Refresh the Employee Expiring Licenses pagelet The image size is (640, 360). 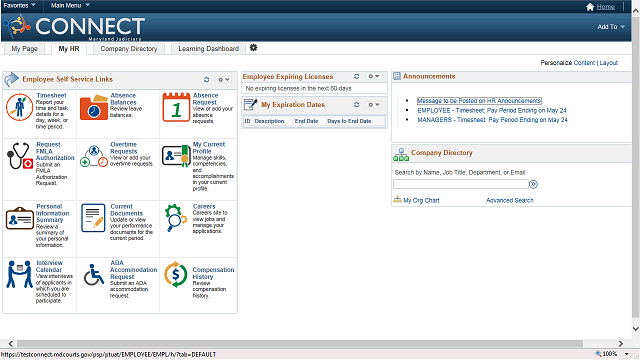pyautogui.click(x=356, y=76)
